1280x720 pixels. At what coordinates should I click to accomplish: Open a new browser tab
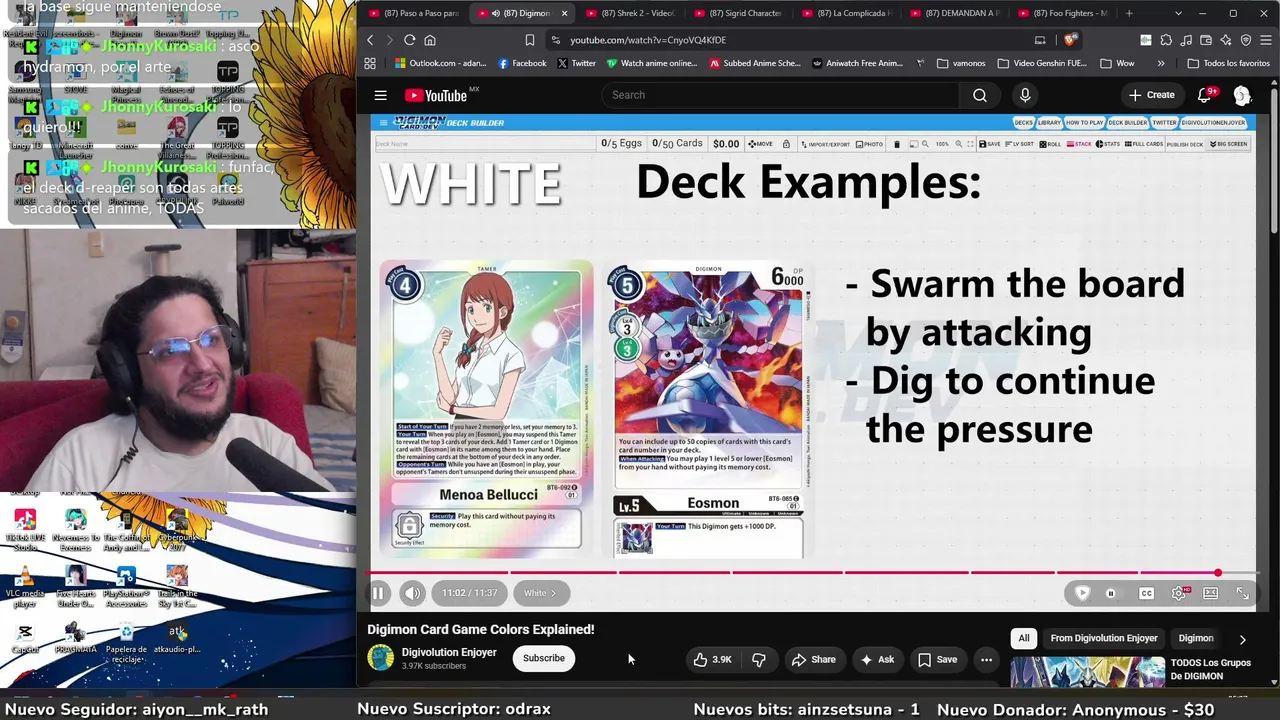[x=1129, y=13]
